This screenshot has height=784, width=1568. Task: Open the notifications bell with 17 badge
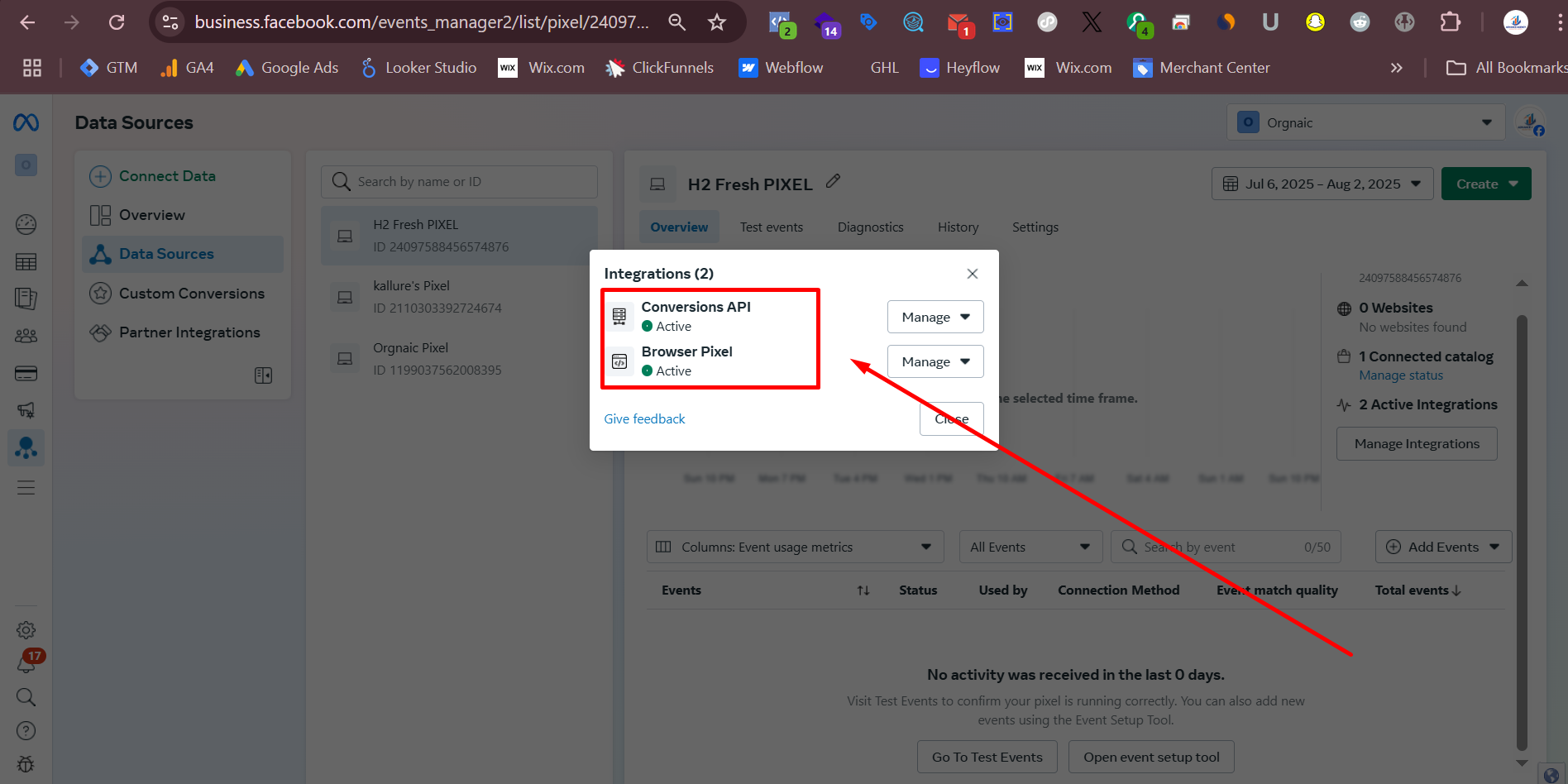[26, 663]
